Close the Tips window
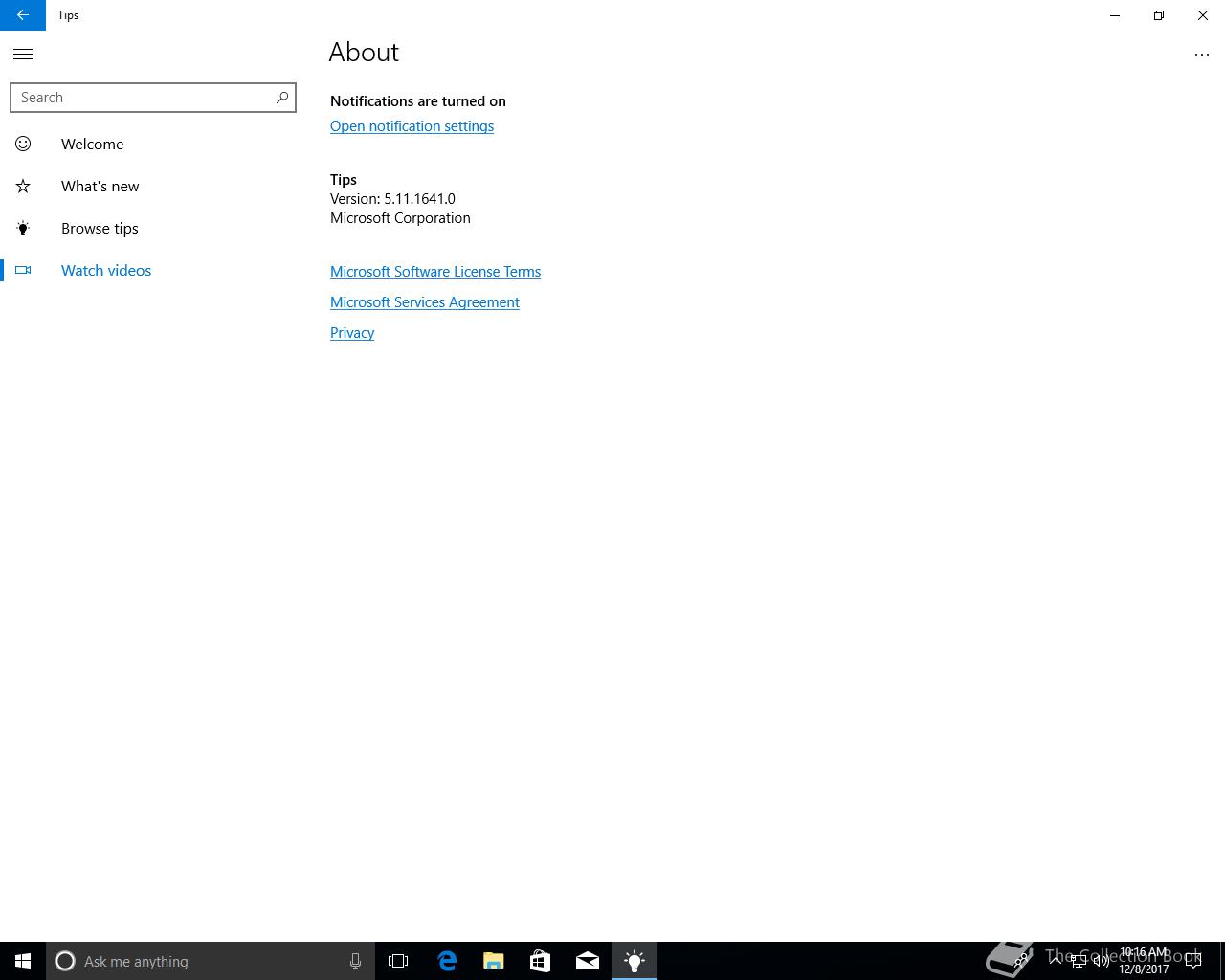The width and height of the screenshot is (1225, 980). (x=1203, y=15)
